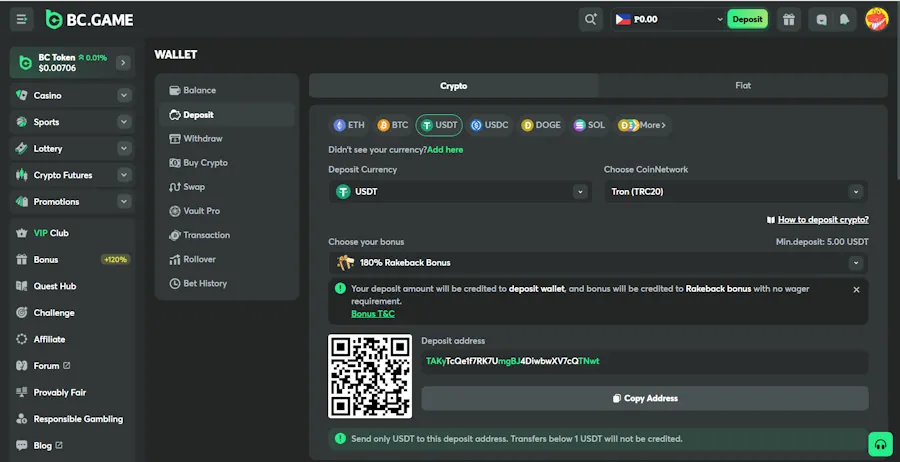Image resolution: width=900 pixels, height=462 pixels.
Task: Select the BTC coin chip
Action: pos(393,125)
